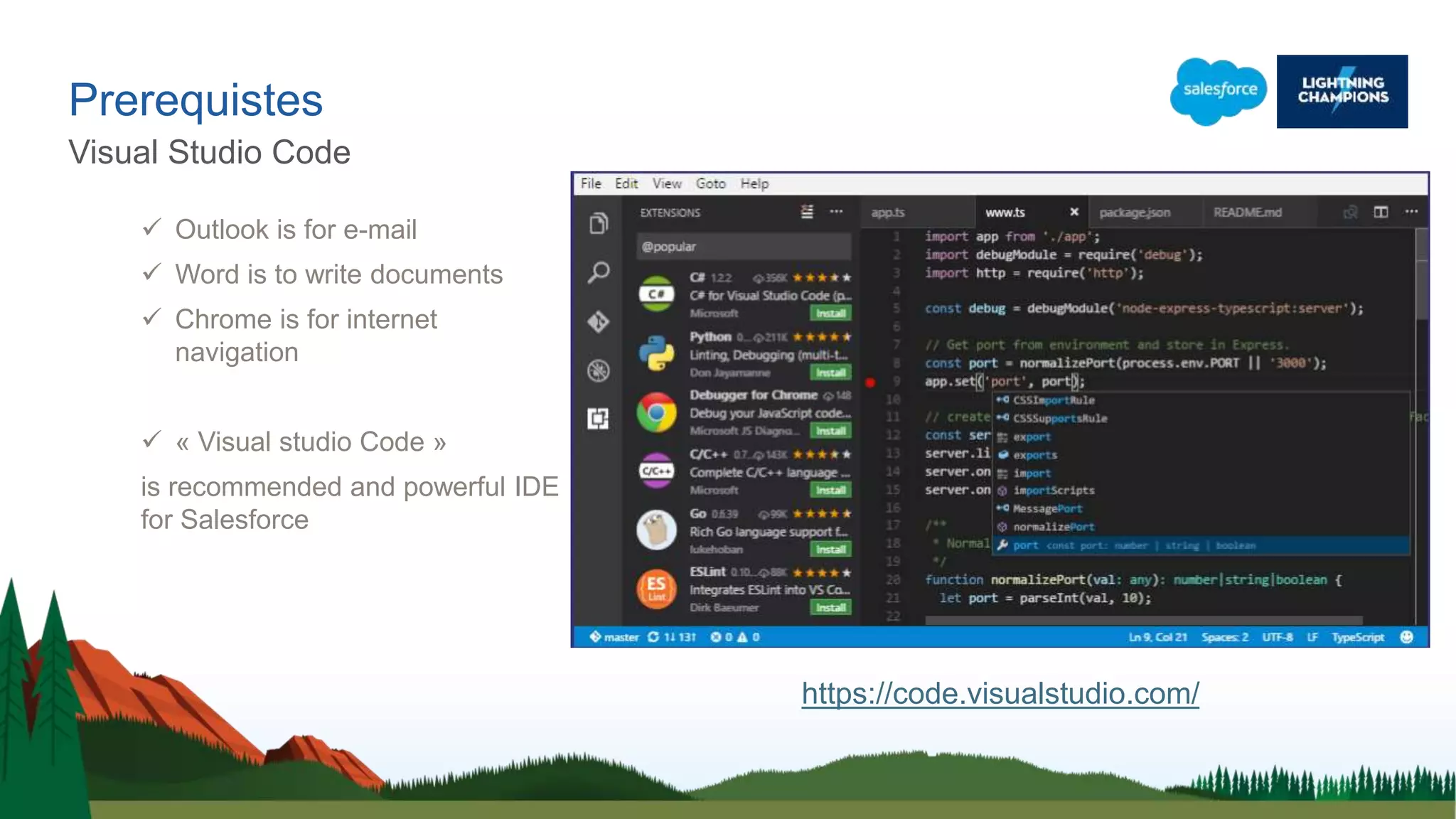The width and height of the screenshot is (1456, 819).
Task: Click the clear extensions list icon
Action: (x=807, y=212)
